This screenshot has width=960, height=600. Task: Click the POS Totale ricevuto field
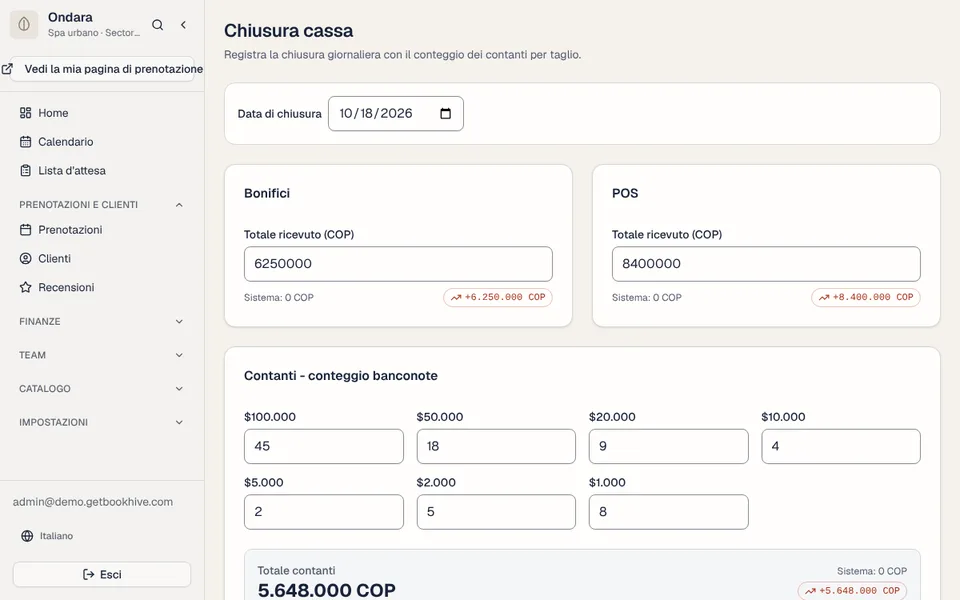766,264
